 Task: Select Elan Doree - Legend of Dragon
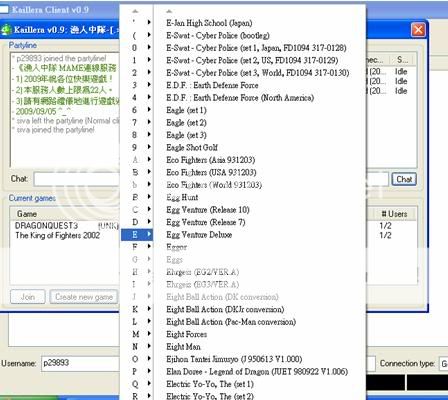pos(257,371)
